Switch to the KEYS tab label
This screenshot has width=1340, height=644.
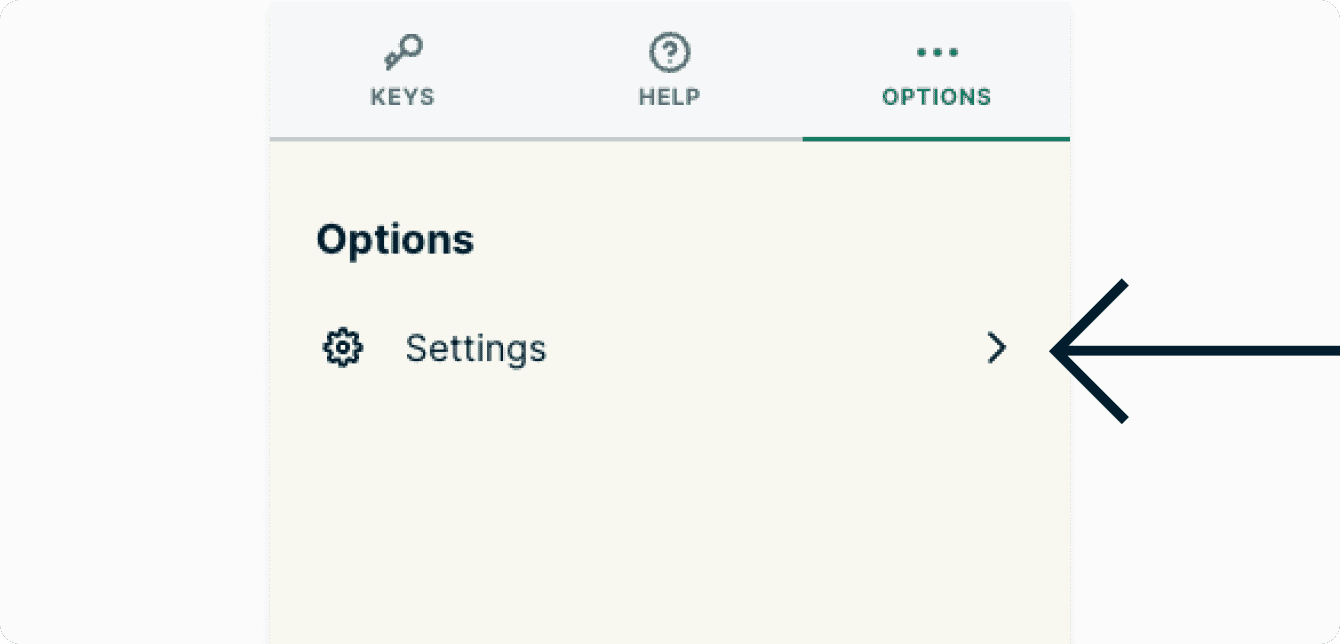point(403,97)
